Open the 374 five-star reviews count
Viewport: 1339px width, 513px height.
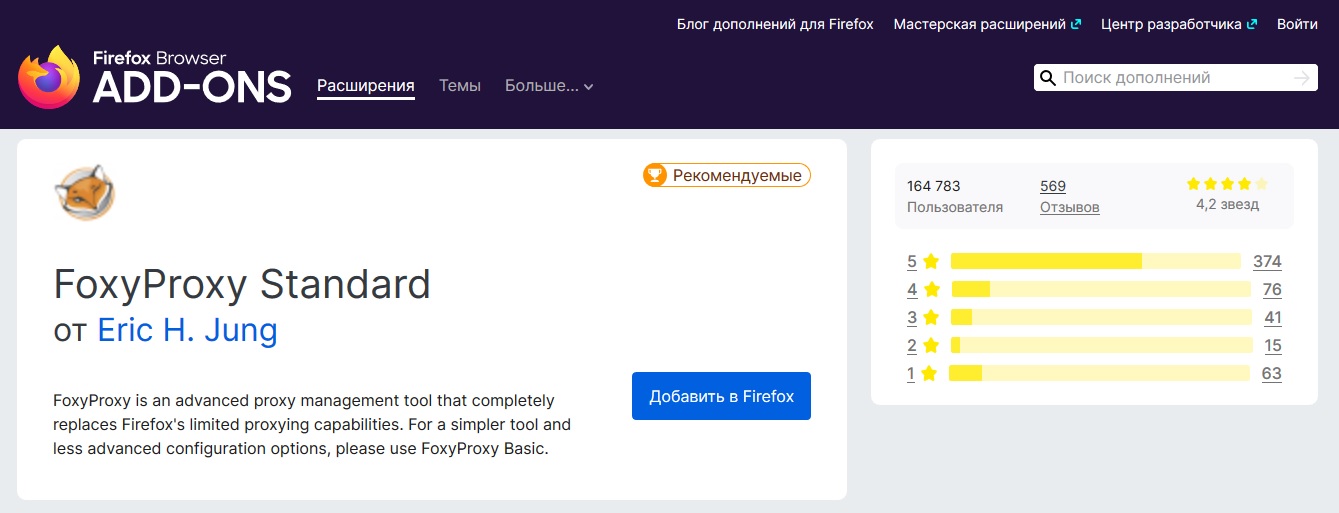pyautogui.click(x=1267, y=262)
